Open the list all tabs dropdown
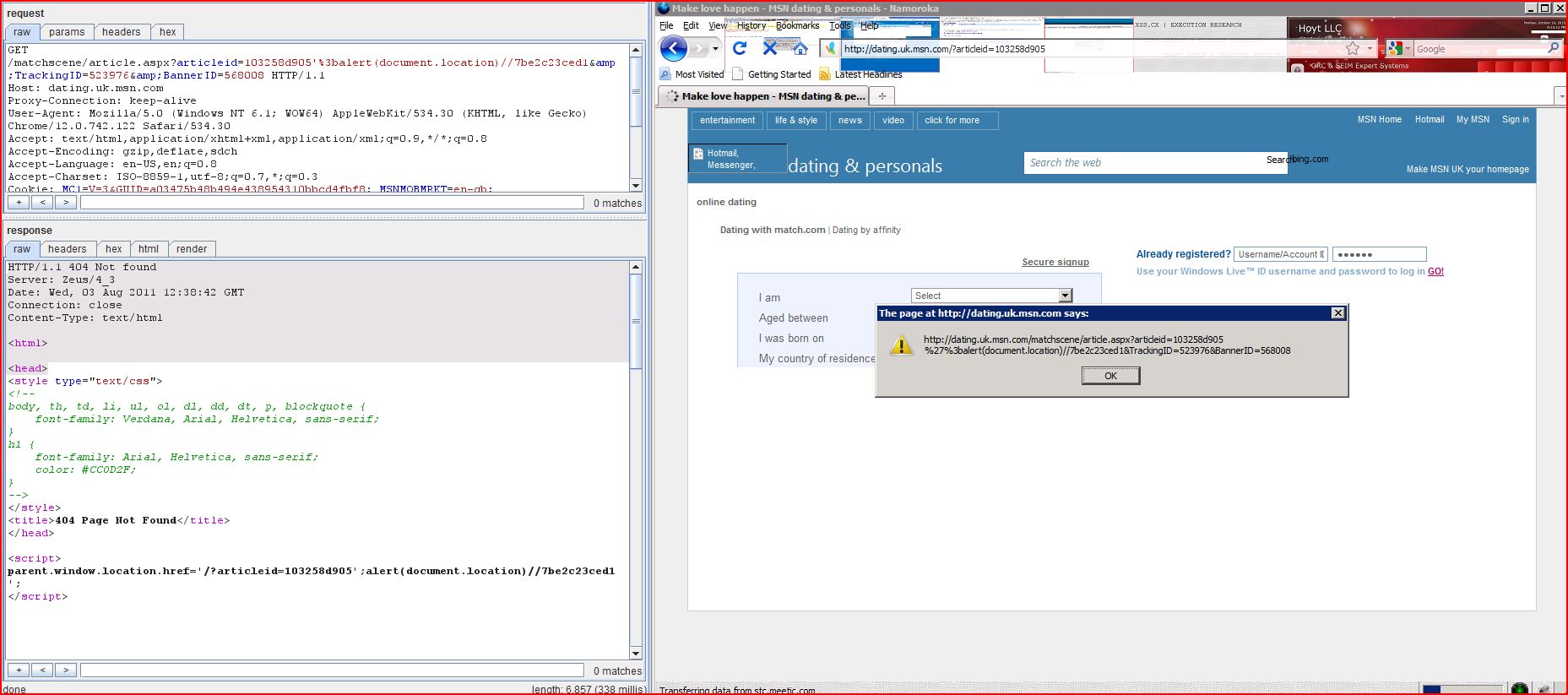The height and width of the screenshot is (695, 1568). (x=1560, y=96)
